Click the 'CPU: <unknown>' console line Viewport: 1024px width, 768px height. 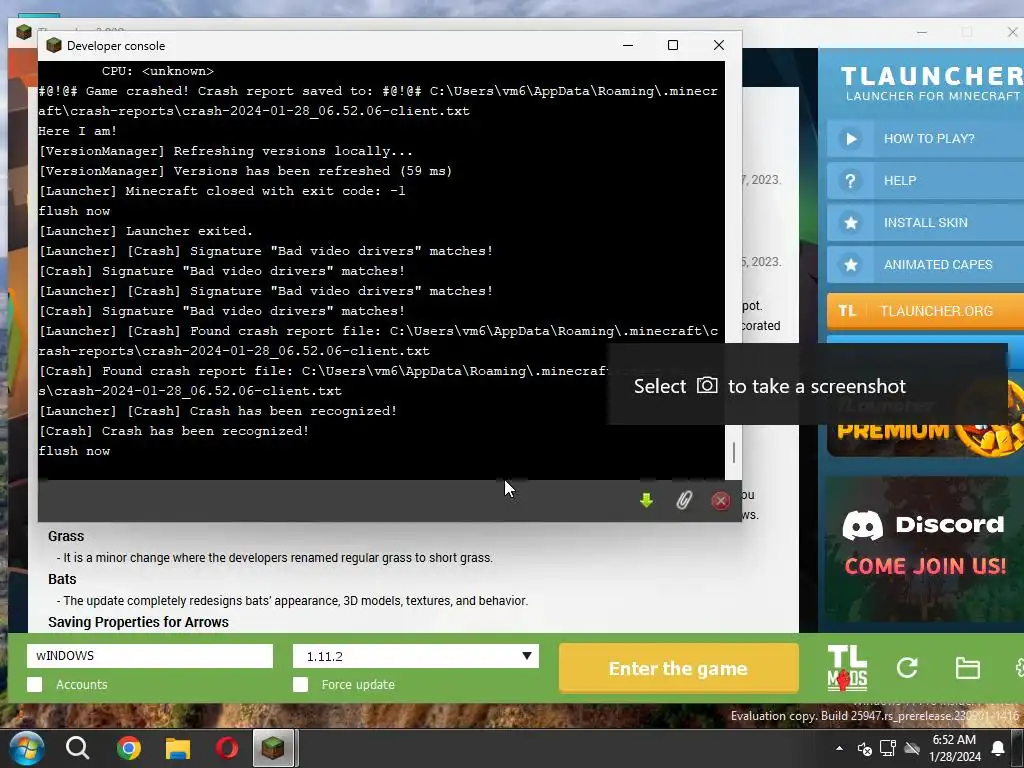click(158, 71)
